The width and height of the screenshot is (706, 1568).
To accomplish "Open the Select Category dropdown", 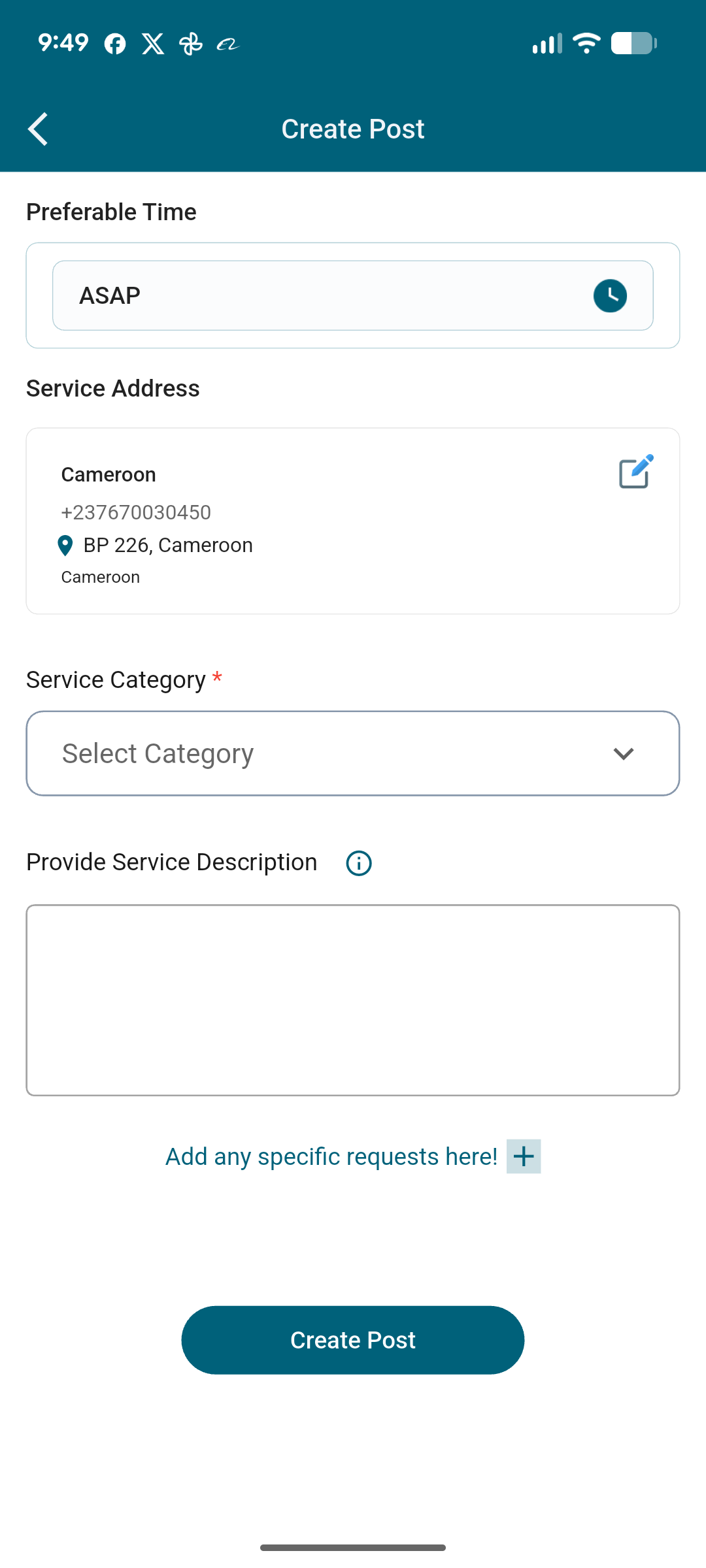I will (x=327, y=753).
